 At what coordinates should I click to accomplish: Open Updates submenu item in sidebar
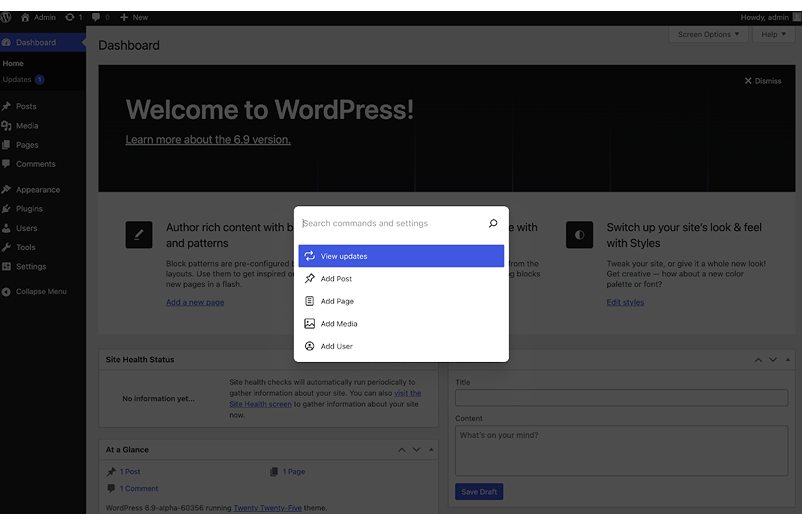(24, 79)
